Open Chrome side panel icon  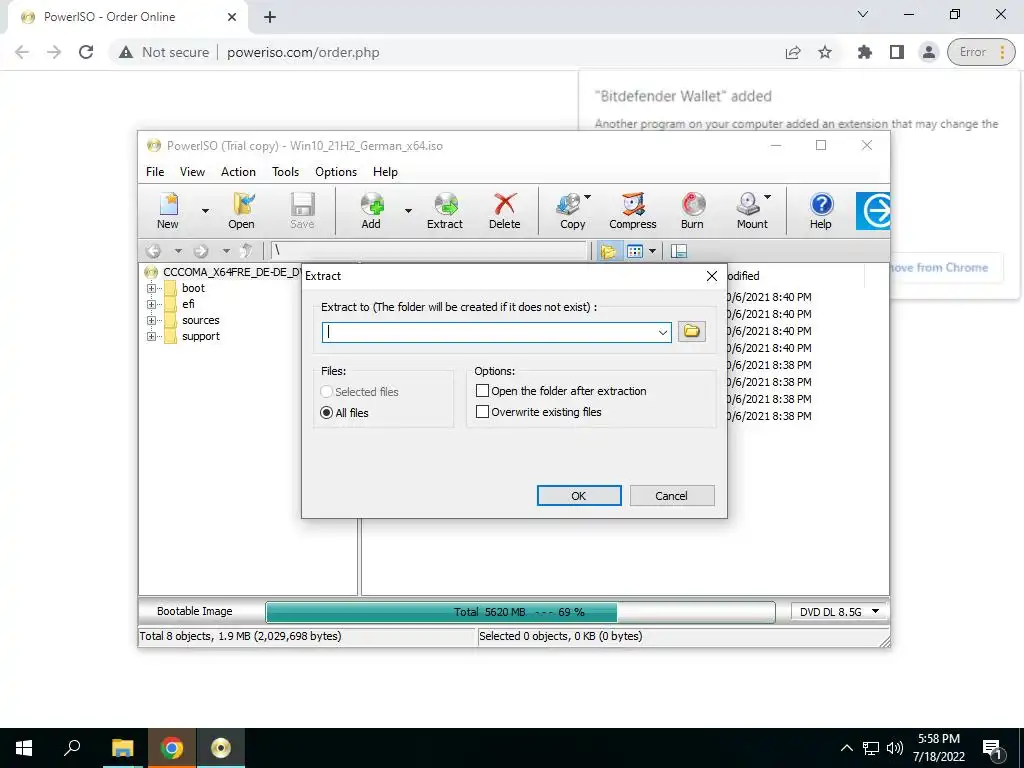pos(897,52)
